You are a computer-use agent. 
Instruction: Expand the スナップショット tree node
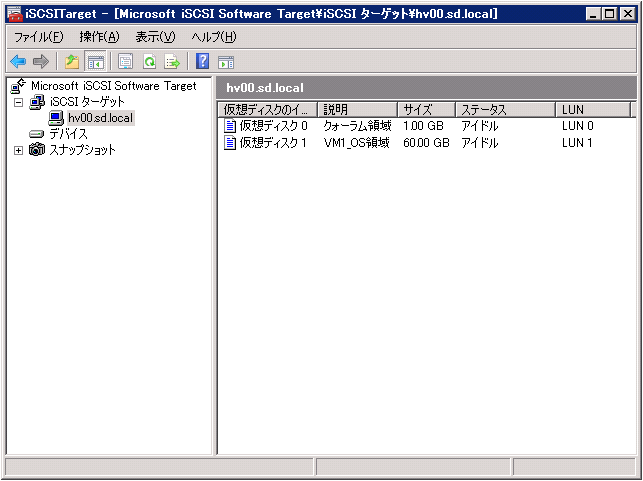tap(18, 150)
